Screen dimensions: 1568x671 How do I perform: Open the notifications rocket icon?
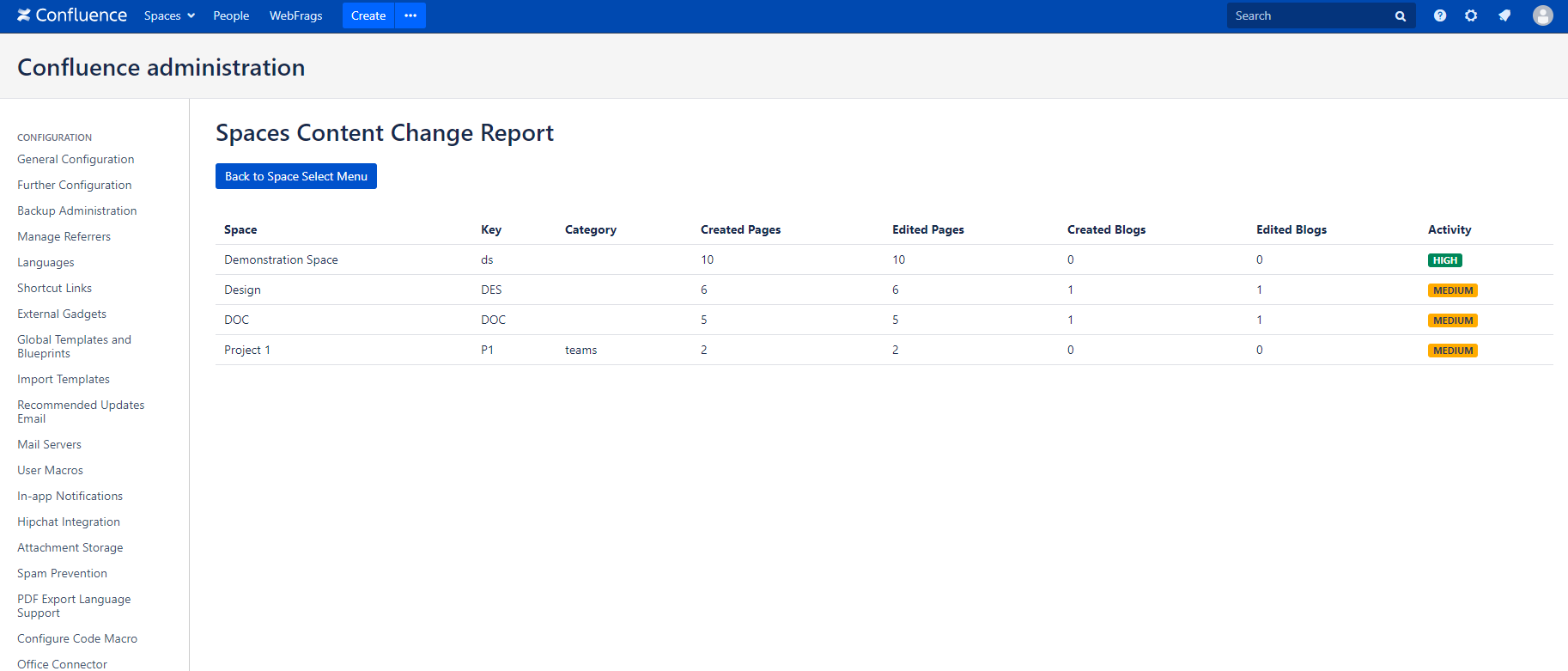(1504, 15)
